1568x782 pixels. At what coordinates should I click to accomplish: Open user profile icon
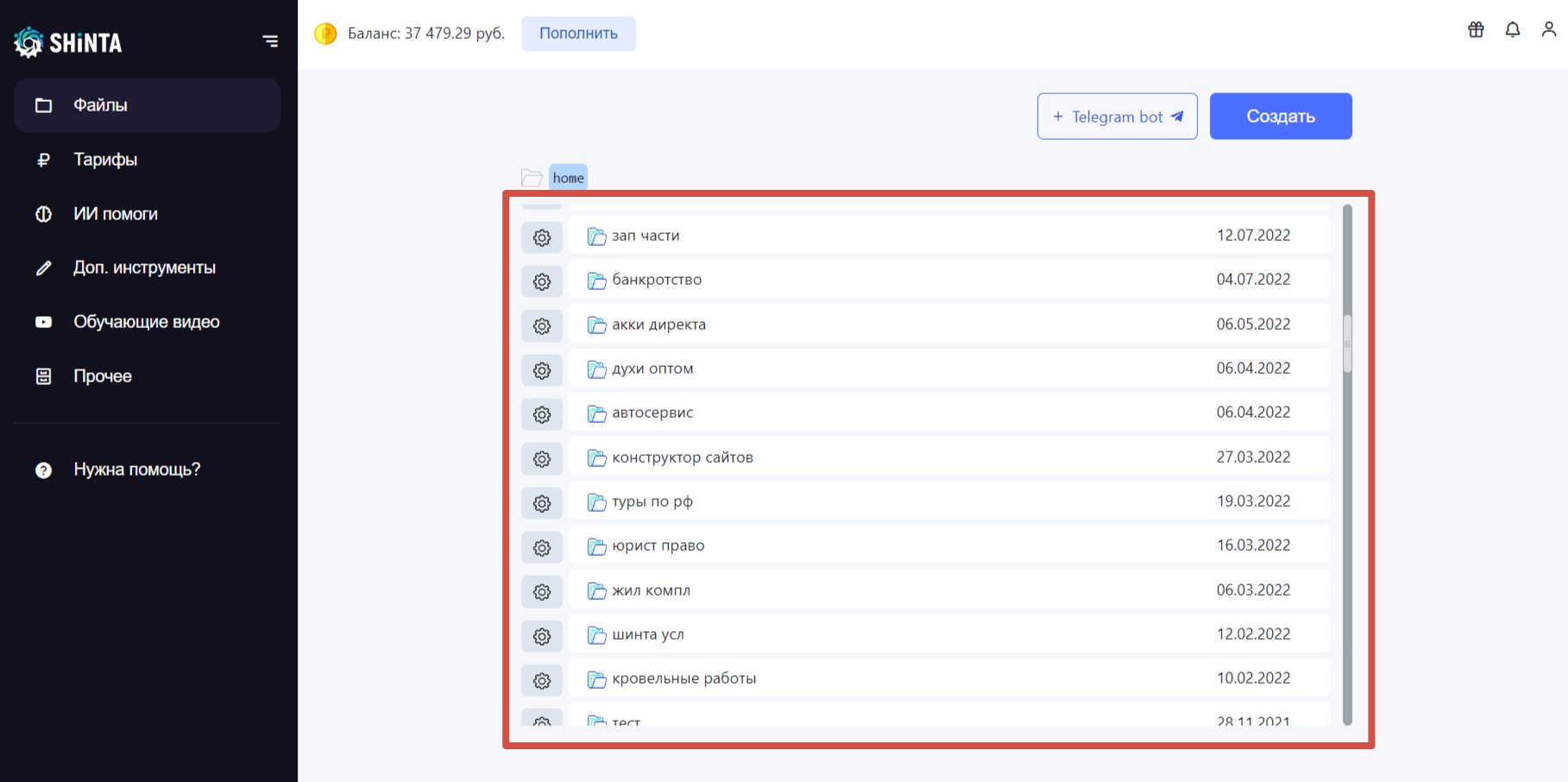(1549, 29)
